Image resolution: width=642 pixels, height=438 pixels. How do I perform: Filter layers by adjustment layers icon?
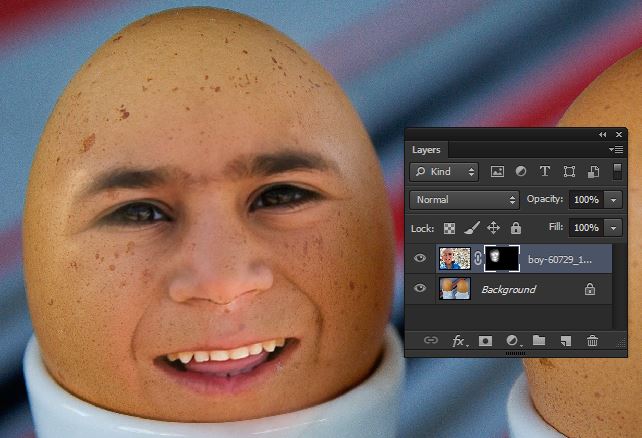pyautogui.click(x=521, y=172)
